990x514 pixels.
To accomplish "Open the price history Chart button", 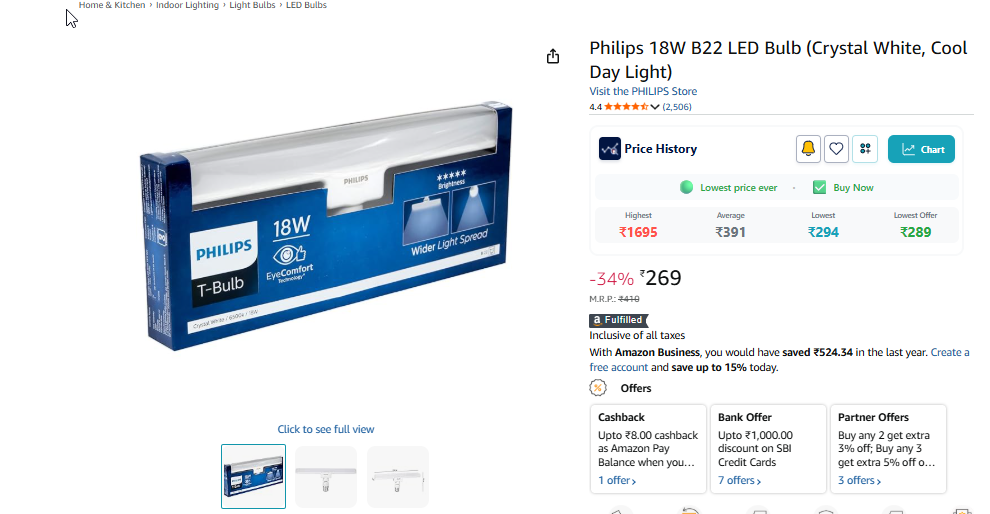I will tap(921, 149).
